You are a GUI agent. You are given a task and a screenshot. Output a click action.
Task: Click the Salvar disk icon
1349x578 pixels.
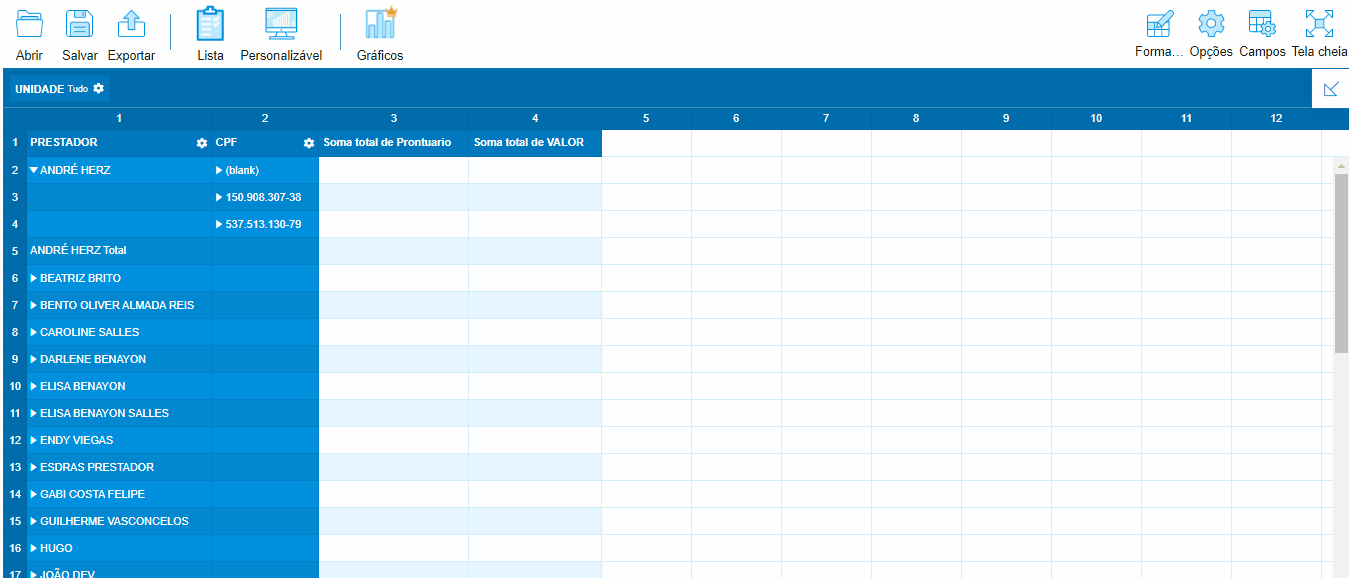tap(79, 25)
